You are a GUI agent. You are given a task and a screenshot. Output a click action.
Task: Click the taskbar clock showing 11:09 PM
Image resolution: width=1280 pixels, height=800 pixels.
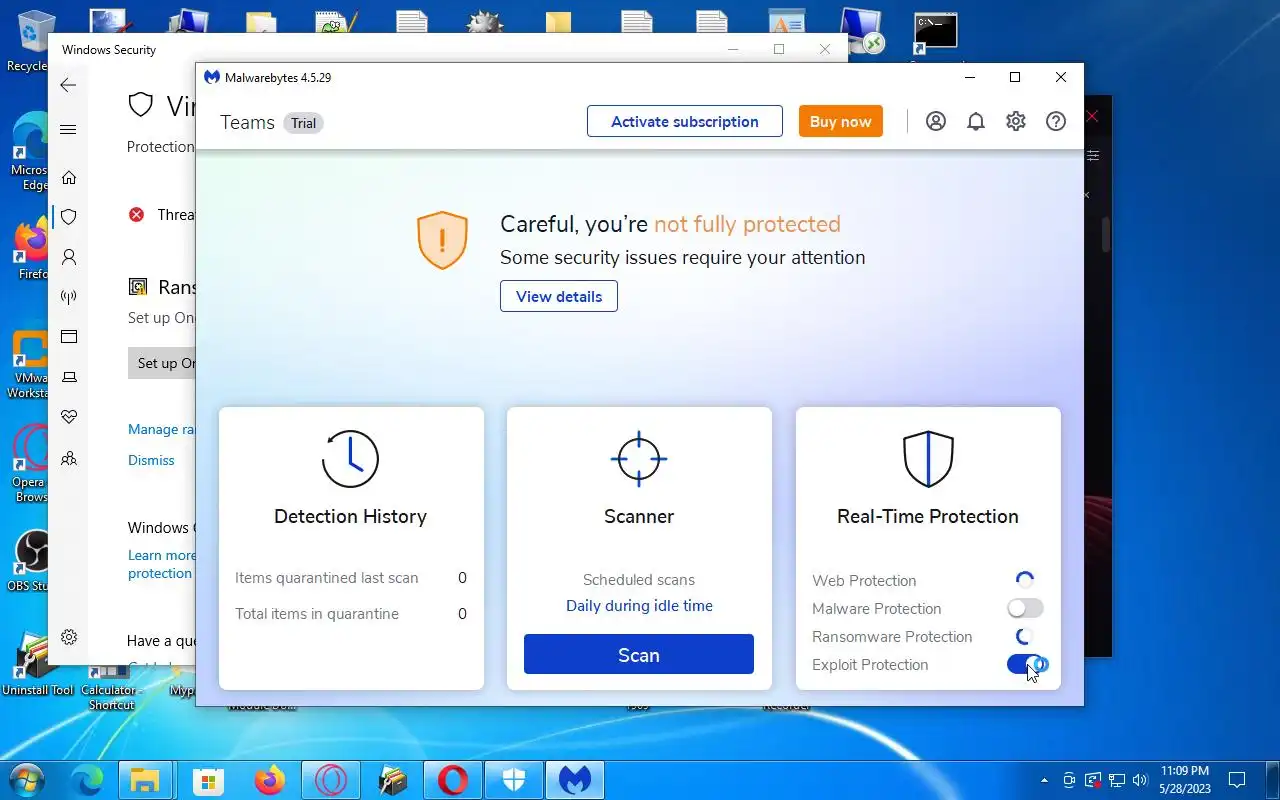1185,779
